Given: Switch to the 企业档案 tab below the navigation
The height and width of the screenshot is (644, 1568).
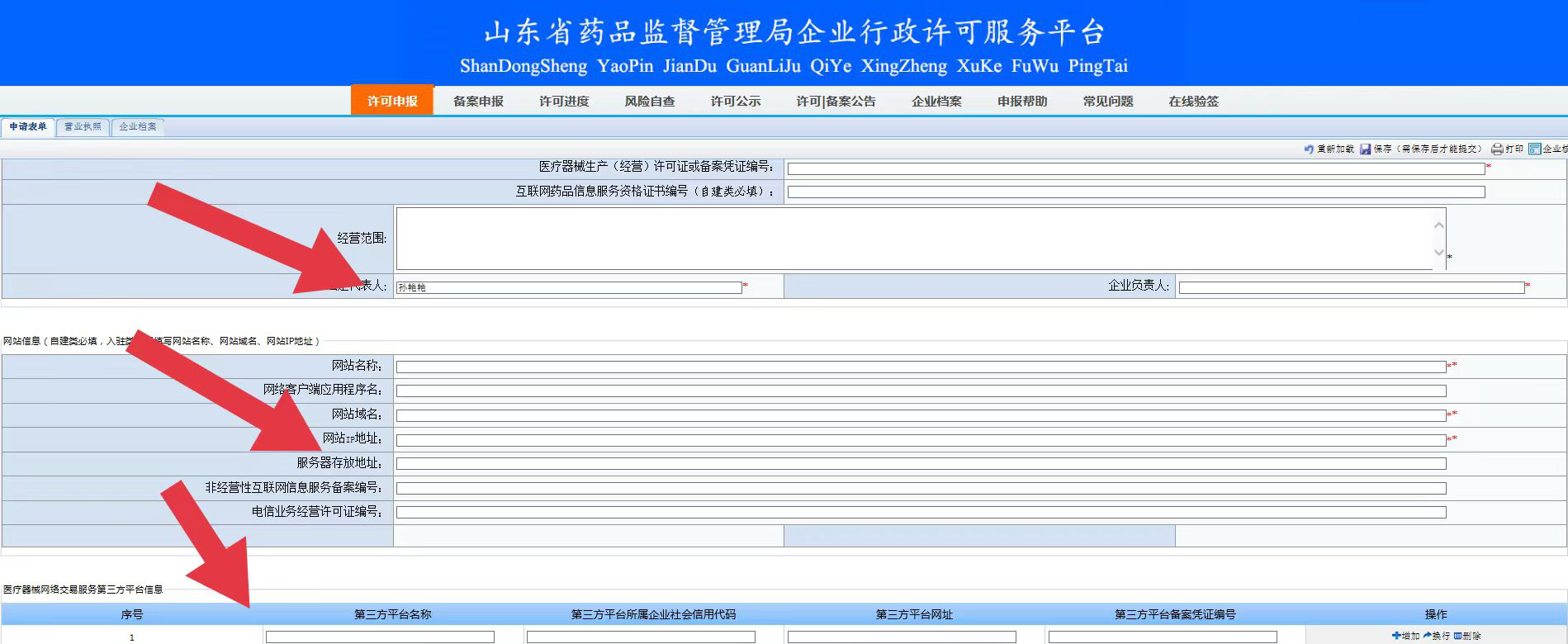Looking at the screenshot, I should [137, 127].
